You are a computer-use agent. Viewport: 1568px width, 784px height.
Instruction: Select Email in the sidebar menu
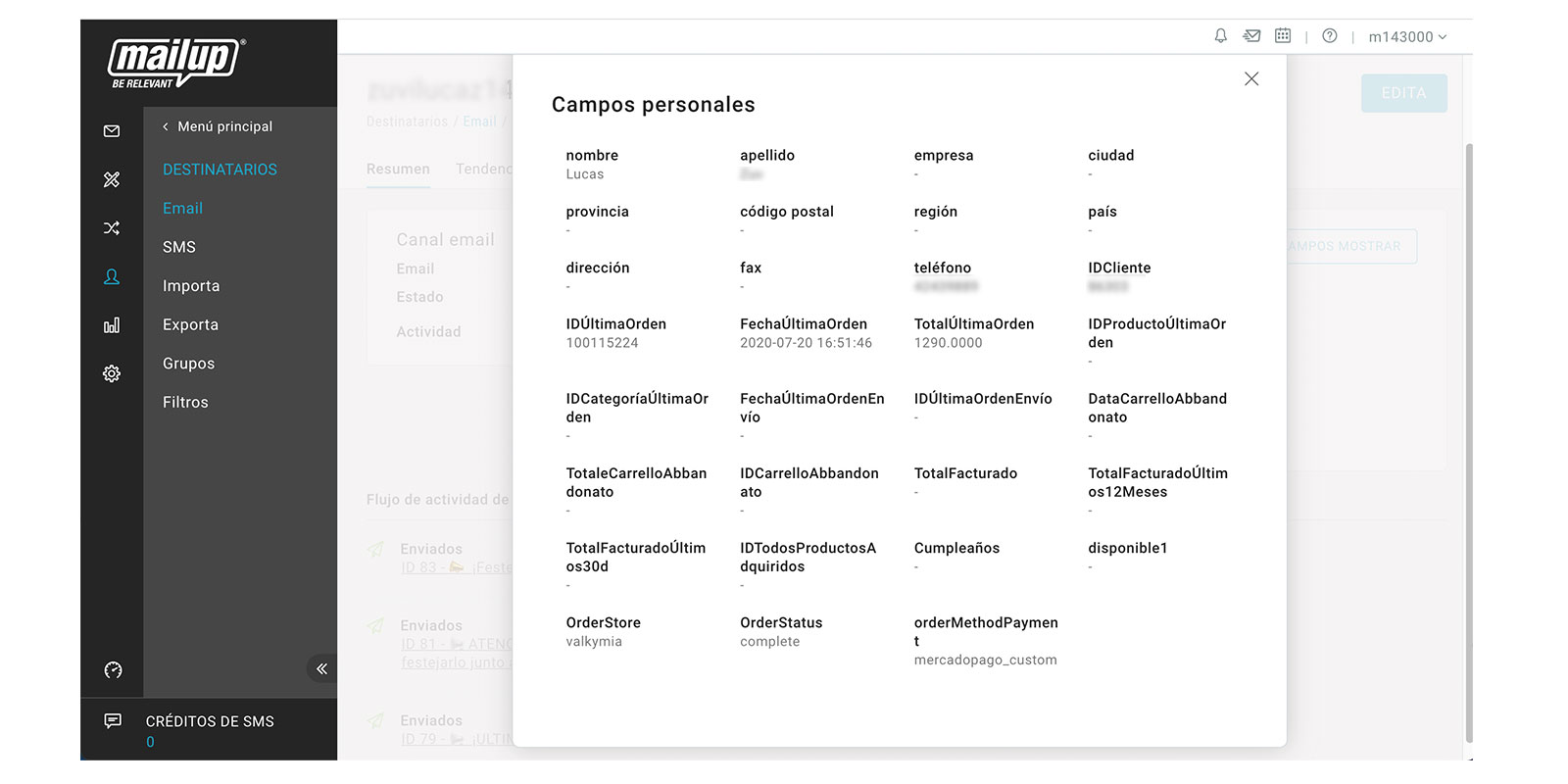[182, 208]
